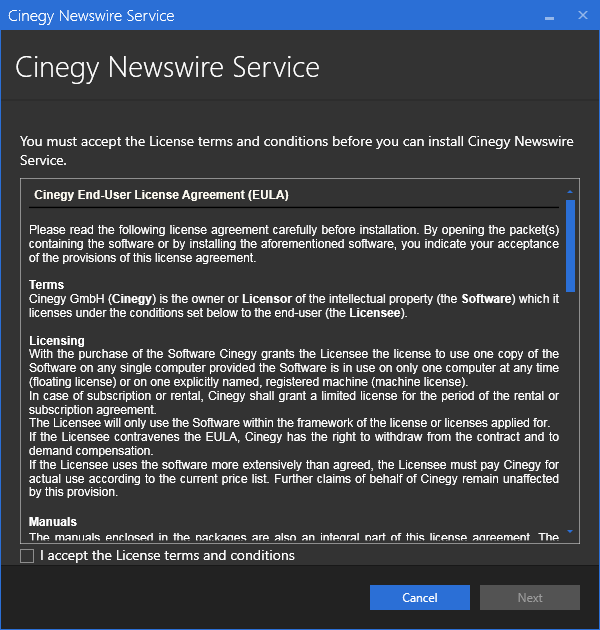This screenshot has width=600, height=630.
Task: Click the large Cinegy Newswire Service title
Action: [167, 67]
